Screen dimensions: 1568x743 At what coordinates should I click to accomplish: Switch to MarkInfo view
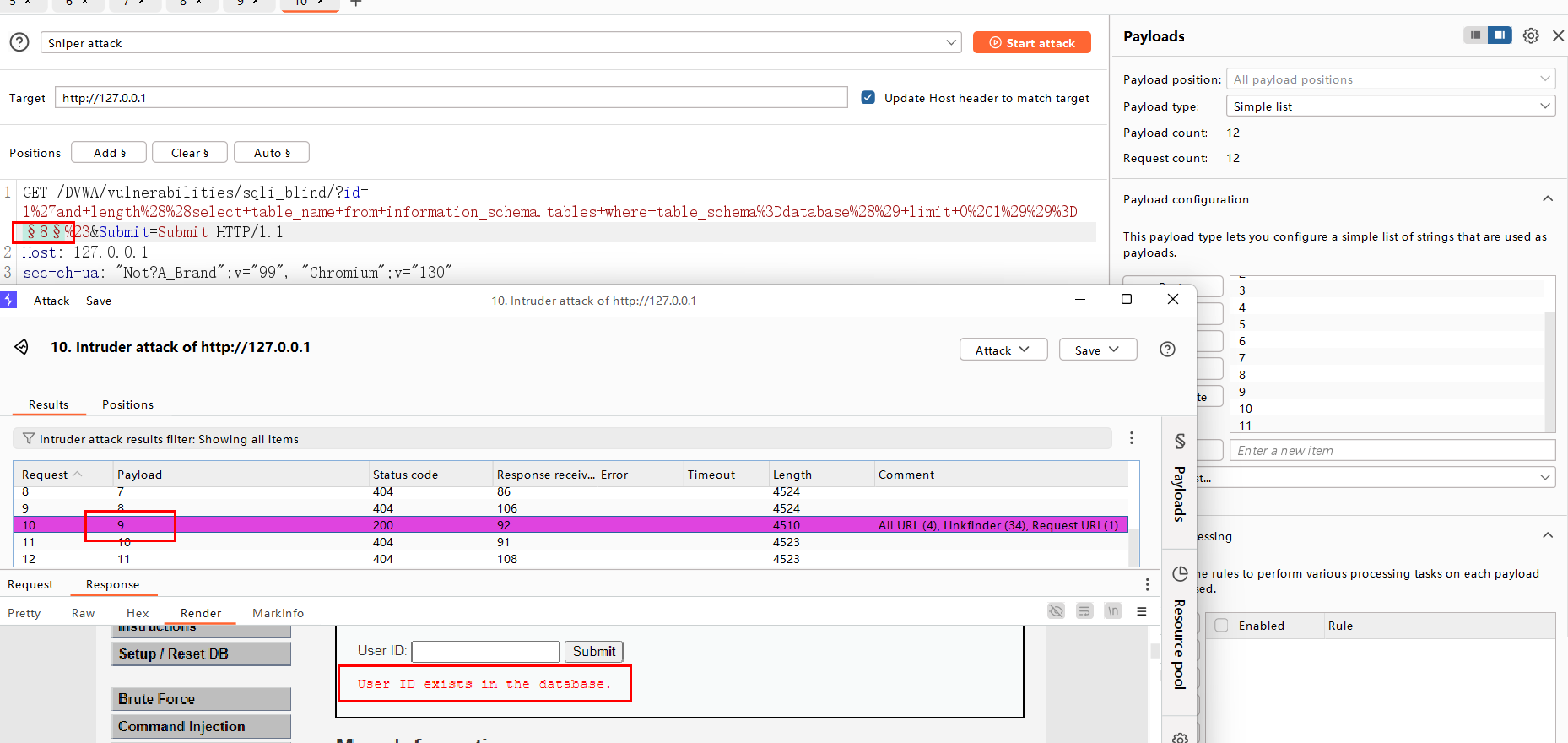[x=278, y=613]
